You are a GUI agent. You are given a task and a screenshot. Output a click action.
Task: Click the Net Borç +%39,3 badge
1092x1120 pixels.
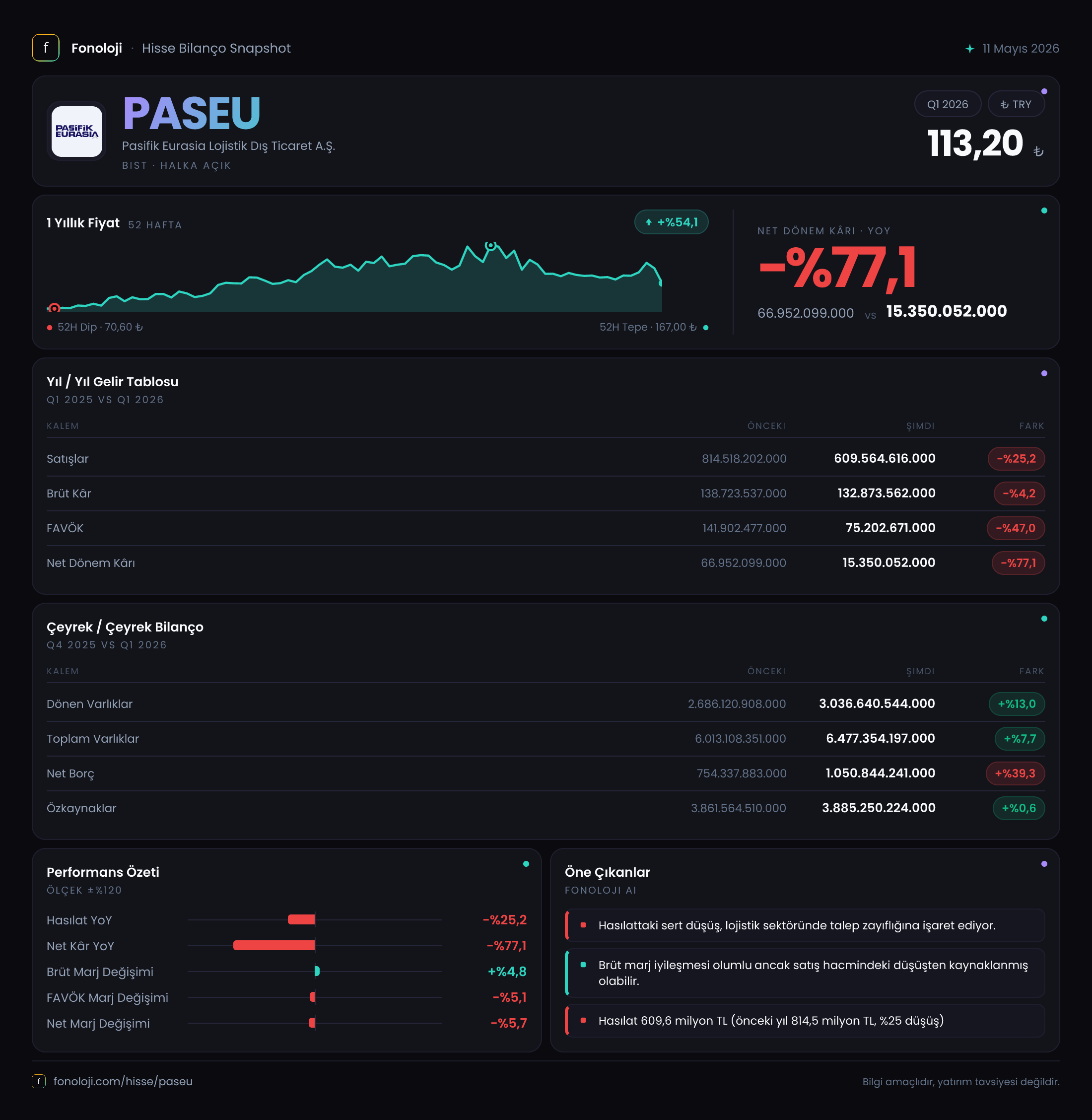(1015, 773)
